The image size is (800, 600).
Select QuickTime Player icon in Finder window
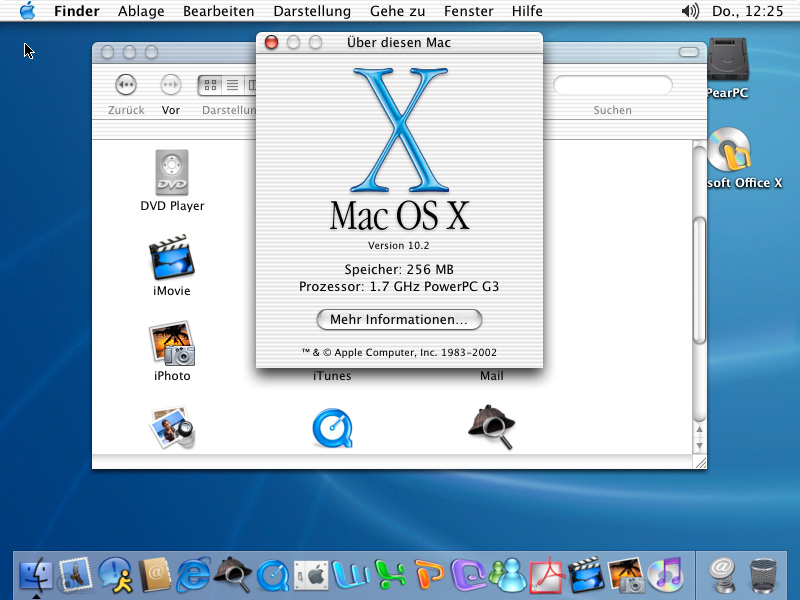(x=332, y=428)
